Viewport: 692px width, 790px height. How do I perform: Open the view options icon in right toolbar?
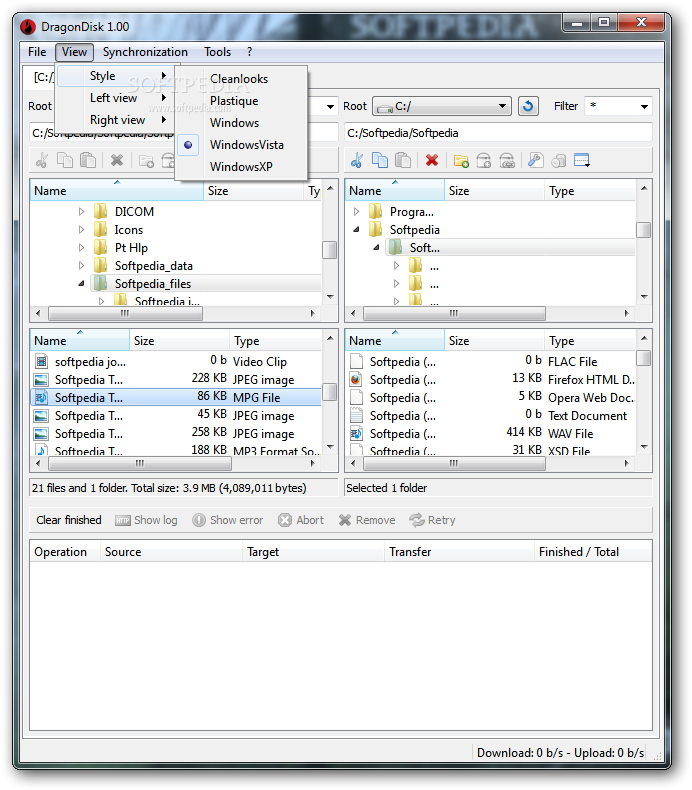pos(582,160)
